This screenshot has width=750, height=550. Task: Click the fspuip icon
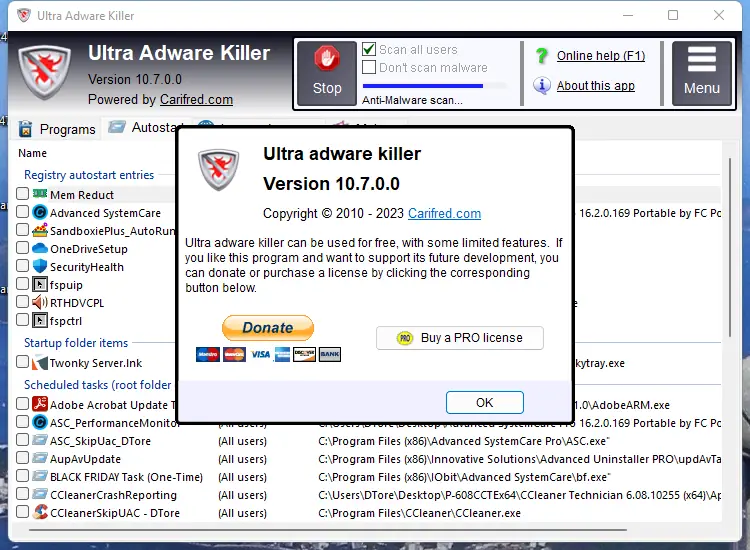(40, 284)
